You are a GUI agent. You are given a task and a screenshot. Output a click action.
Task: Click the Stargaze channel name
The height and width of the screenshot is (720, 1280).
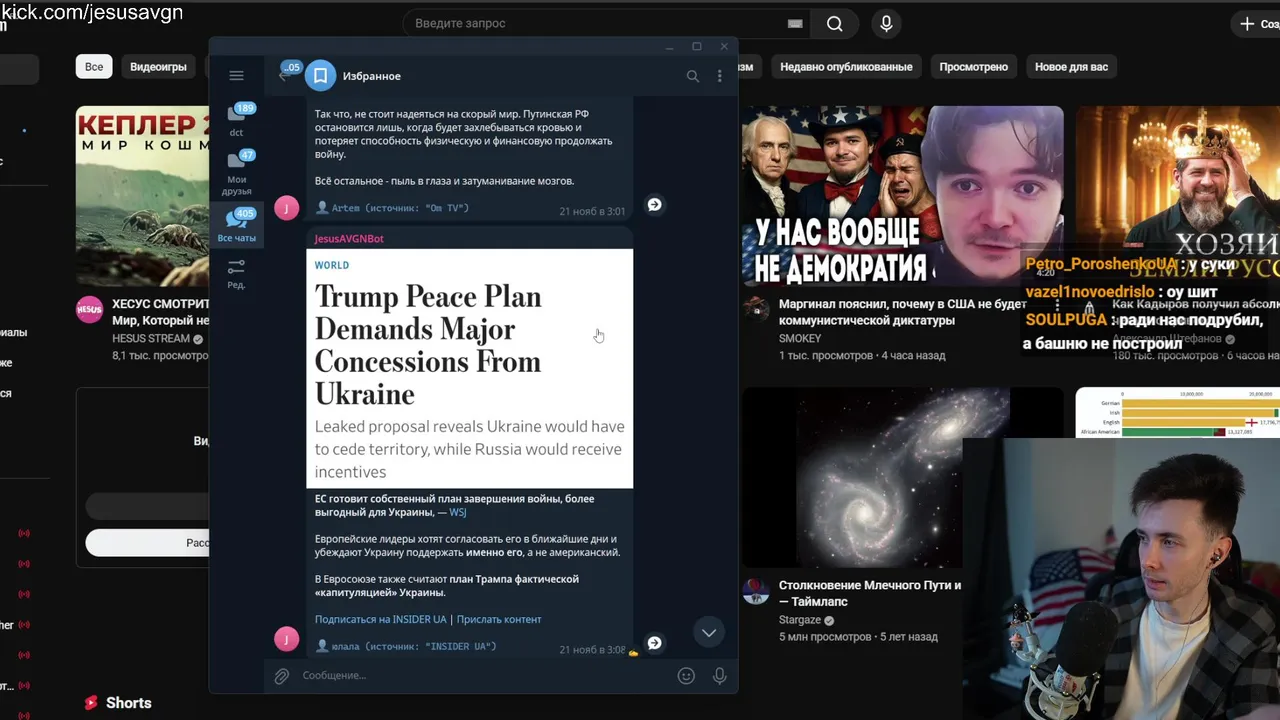pyautogui.click(x=800, y=620)
